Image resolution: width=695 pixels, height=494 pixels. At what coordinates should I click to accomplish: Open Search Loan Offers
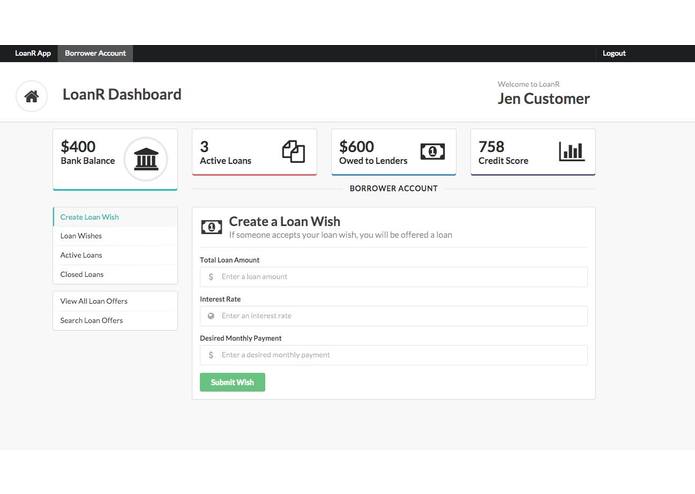(115, 320)
